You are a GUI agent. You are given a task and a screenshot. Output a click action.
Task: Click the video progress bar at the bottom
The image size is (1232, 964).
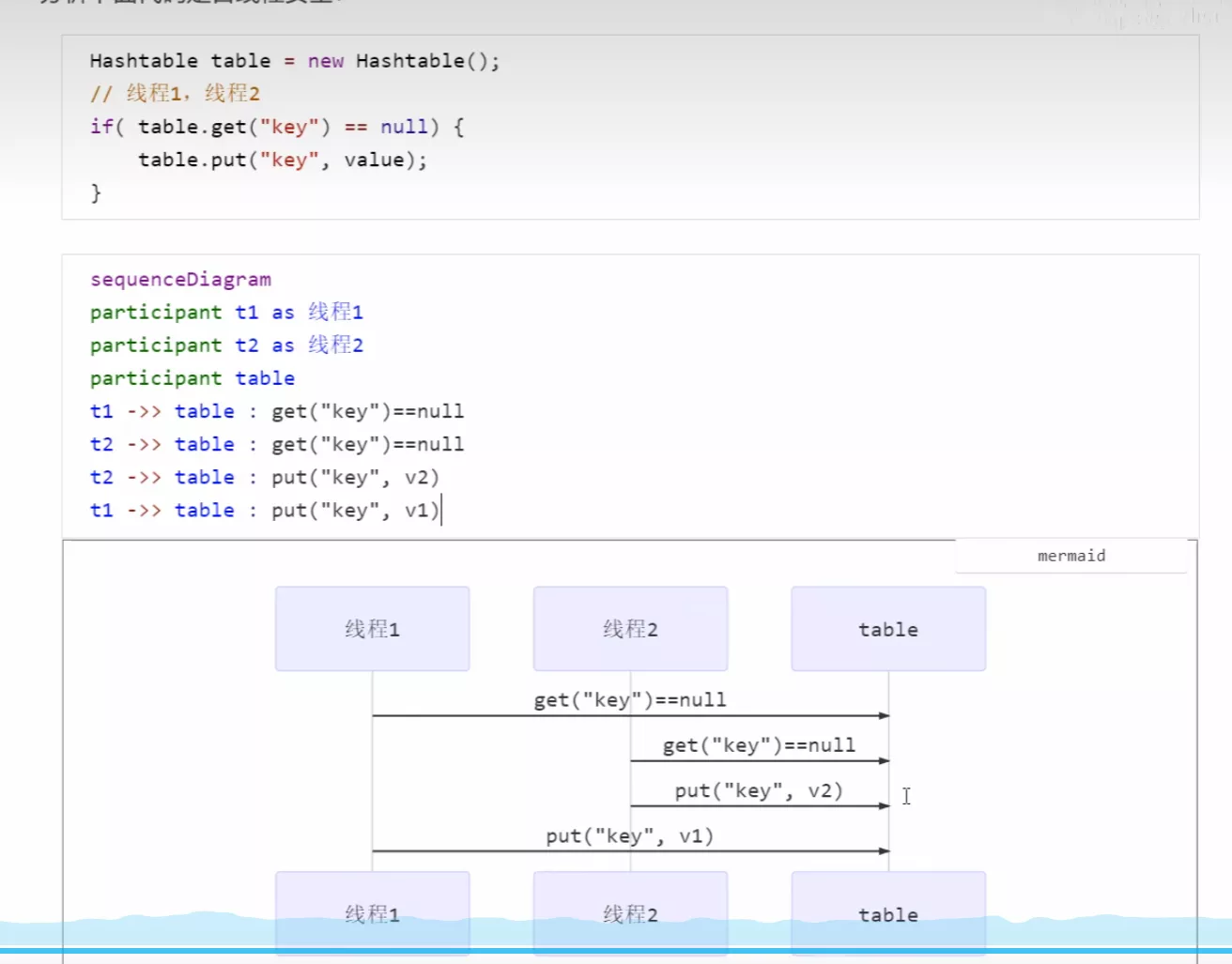pos(616,950)
